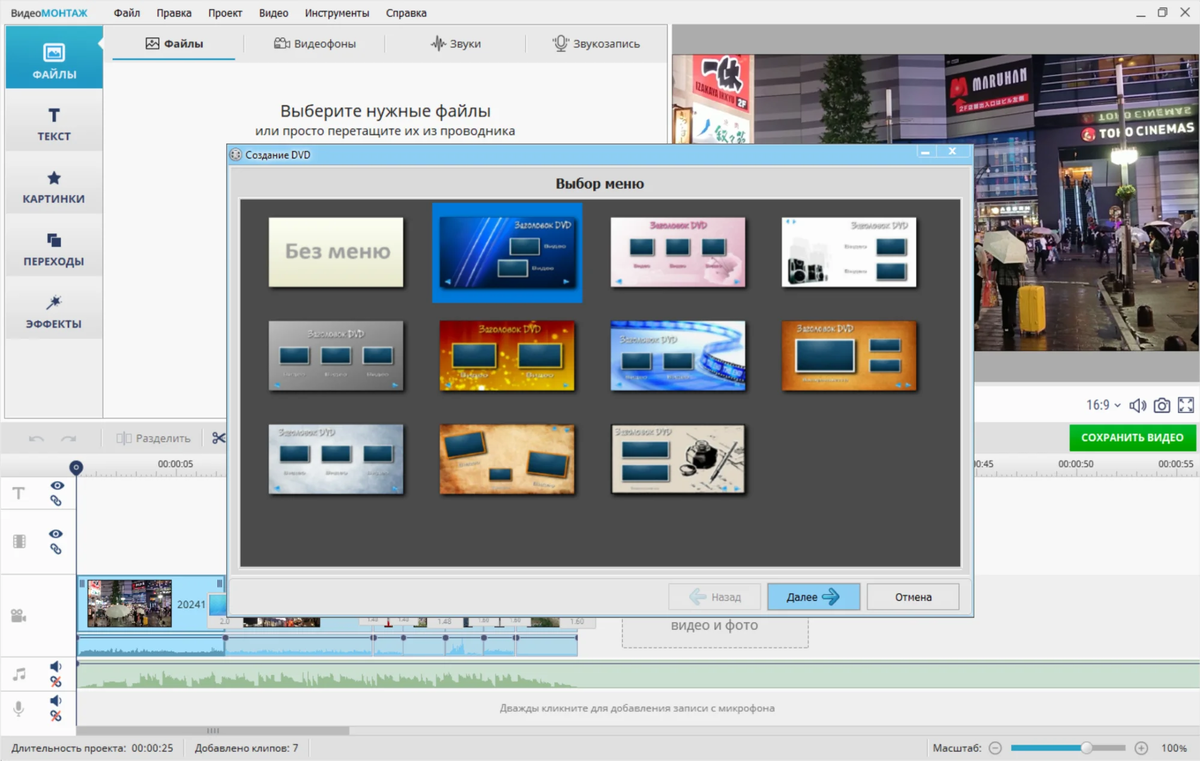Open the ТЕКСТ section in sidebar

click(54, 122)
